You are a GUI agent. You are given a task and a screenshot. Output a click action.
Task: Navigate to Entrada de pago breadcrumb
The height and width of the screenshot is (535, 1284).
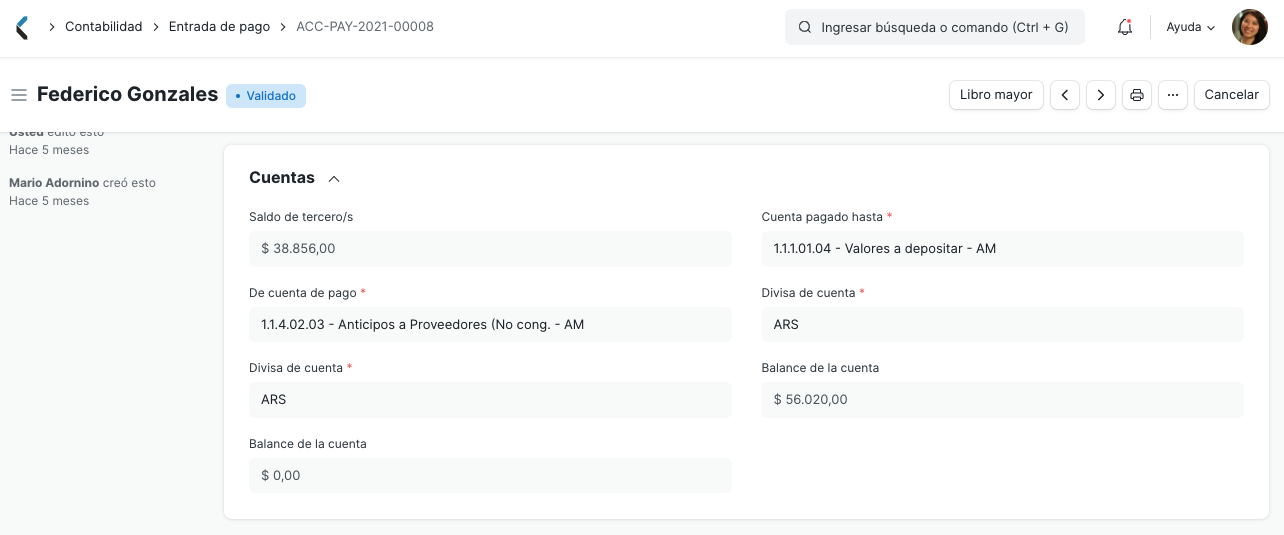point(219,27)
